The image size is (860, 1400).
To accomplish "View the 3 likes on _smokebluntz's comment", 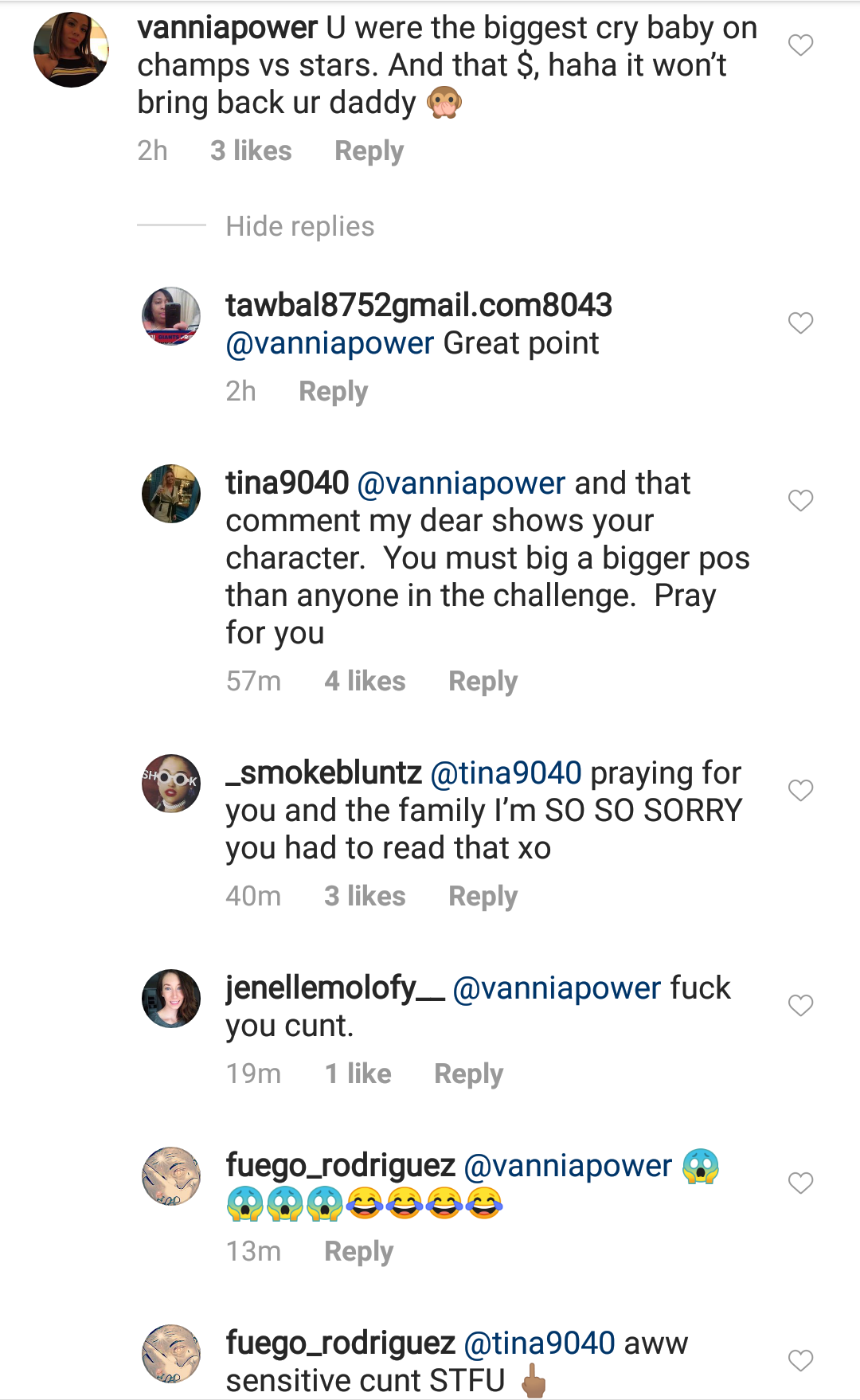I will [x=365, y=896].
